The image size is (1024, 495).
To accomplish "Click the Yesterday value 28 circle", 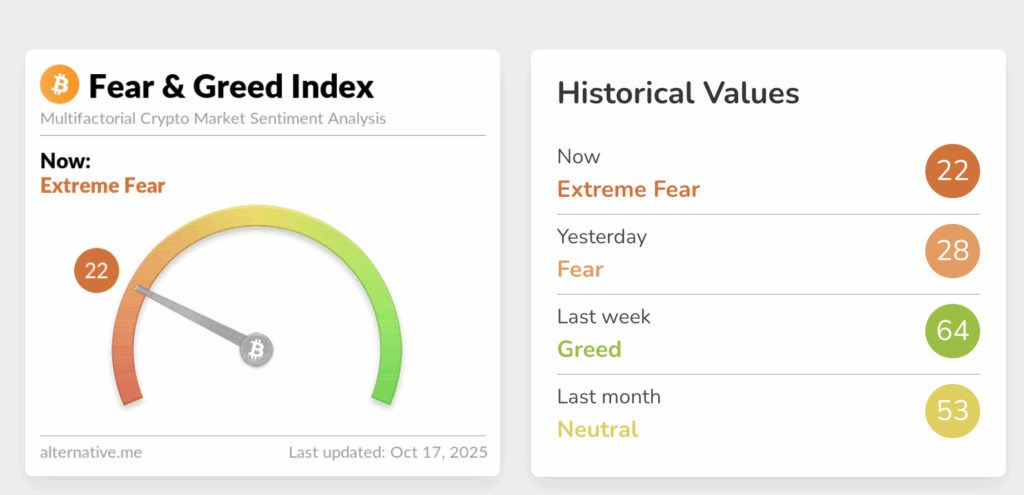I will tap(953, 251).
